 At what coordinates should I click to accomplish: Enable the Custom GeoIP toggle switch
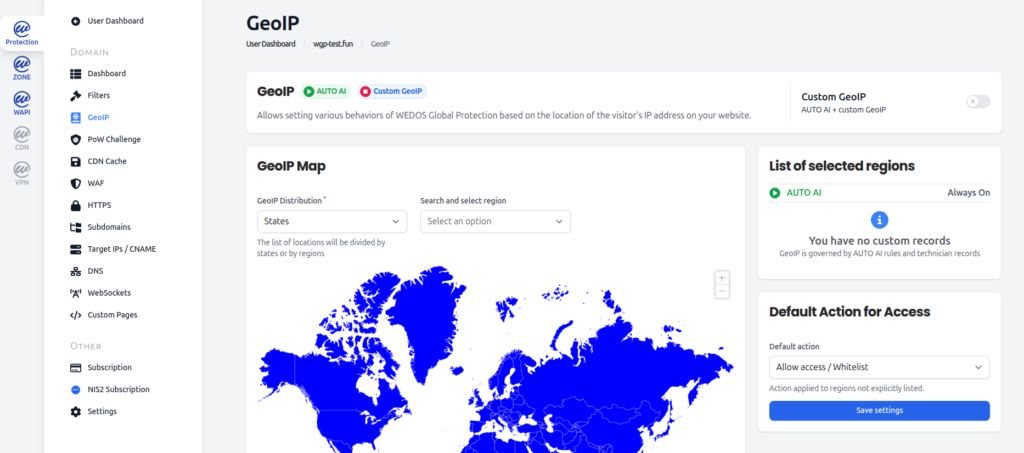point(978,101)
